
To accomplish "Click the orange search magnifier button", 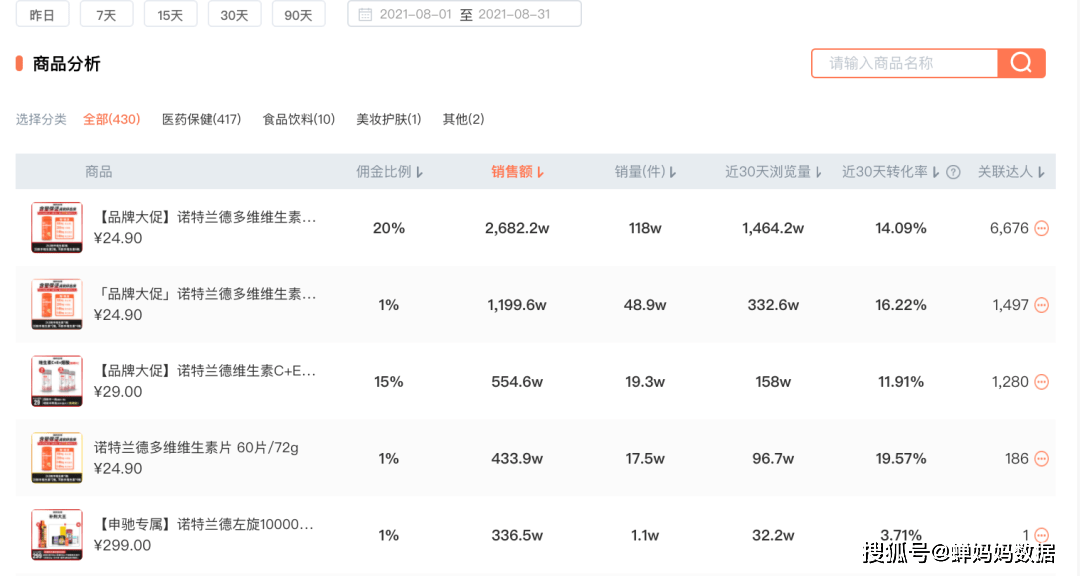I will 1021,63.
